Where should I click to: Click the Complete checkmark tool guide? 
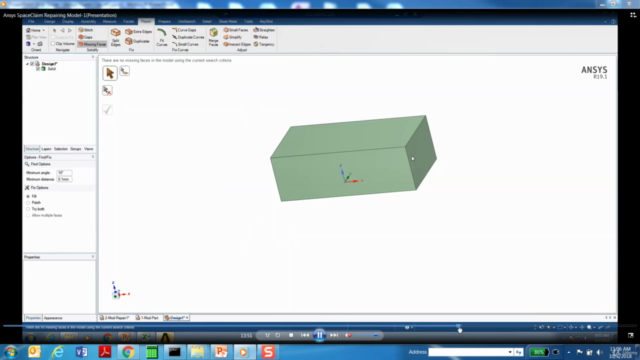coord(107,110)
